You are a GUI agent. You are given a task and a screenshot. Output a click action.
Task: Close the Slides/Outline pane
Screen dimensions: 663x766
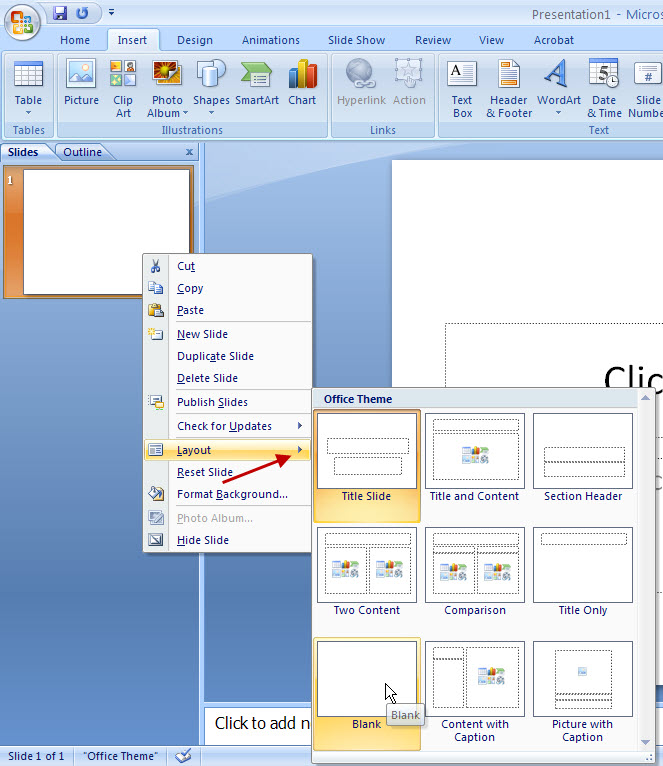coord(190,152)
